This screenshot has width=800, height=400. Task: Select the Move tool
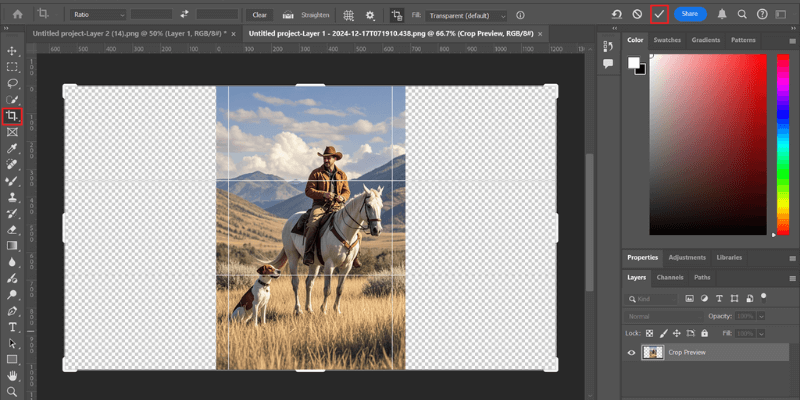[12, 51]
